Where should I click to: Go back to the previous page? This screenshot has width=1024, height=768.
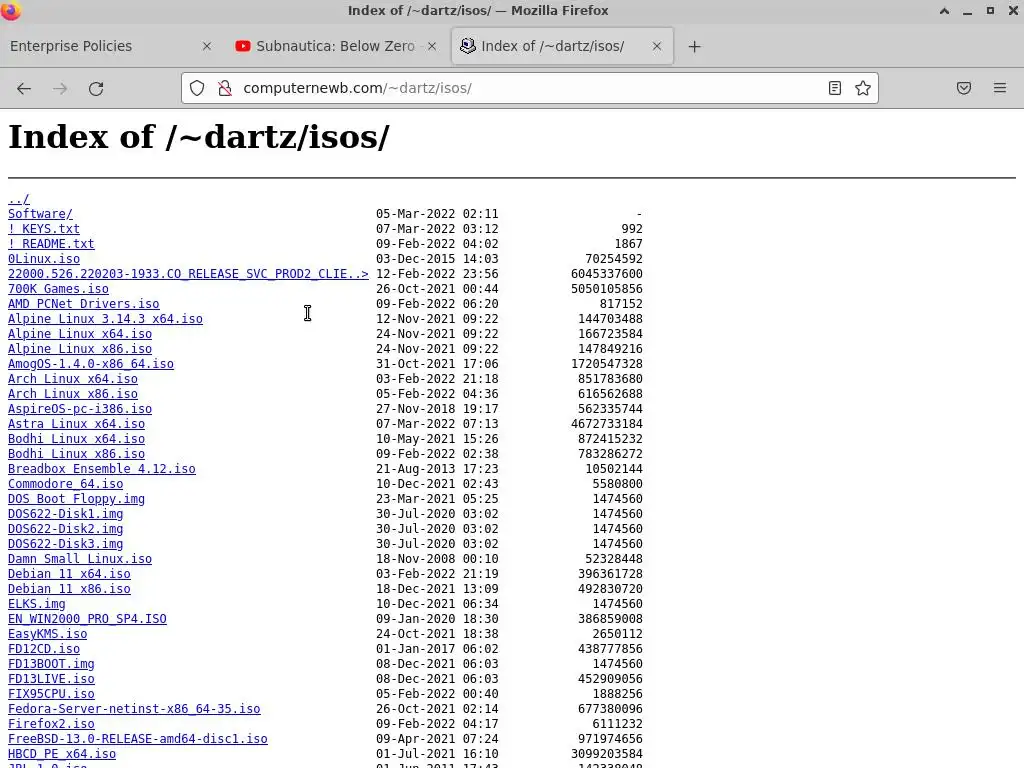(x=24, y=88)
